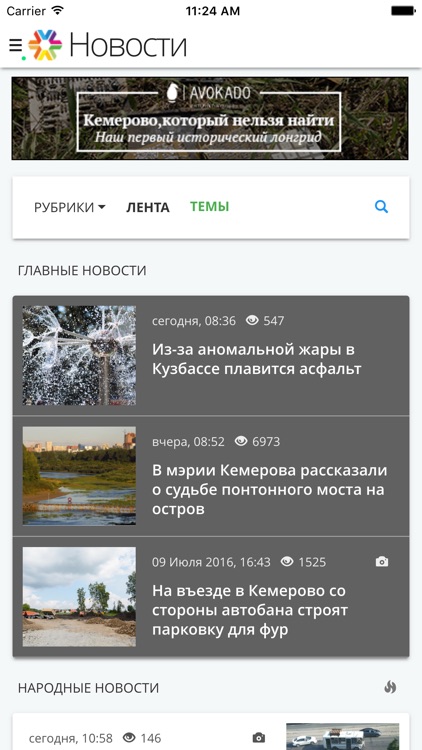Tap the eye views icon showing 547
Screen dimensions: 422x750
pos(252,320)
